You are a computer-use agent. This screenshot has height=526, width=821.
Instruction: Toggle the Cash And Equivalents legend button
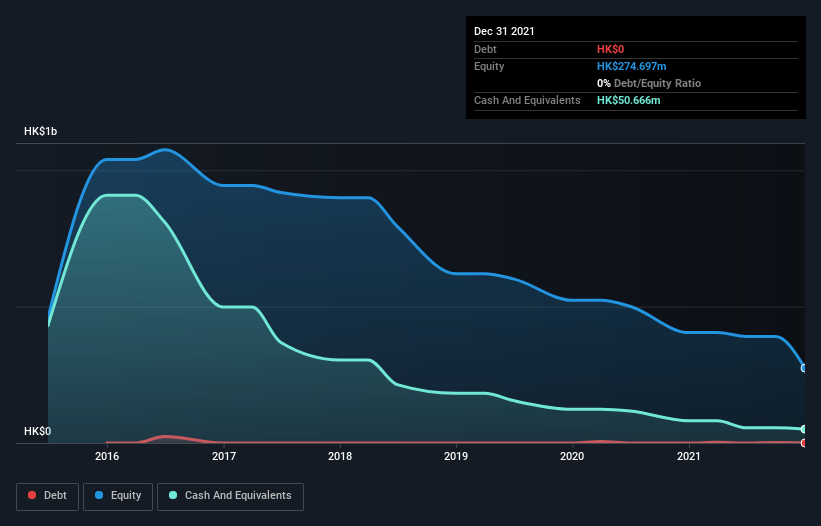tap(230, 496)
